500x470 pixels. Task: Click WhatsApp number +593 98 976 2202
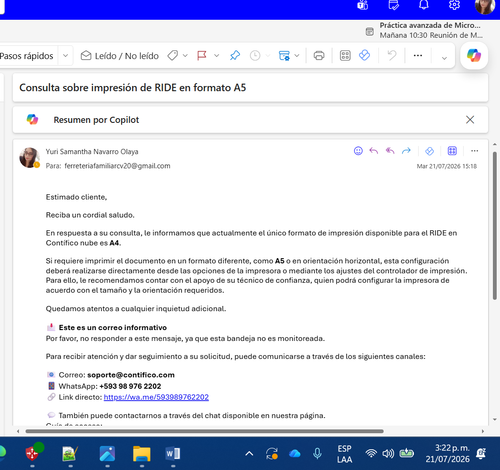(130, 386)
